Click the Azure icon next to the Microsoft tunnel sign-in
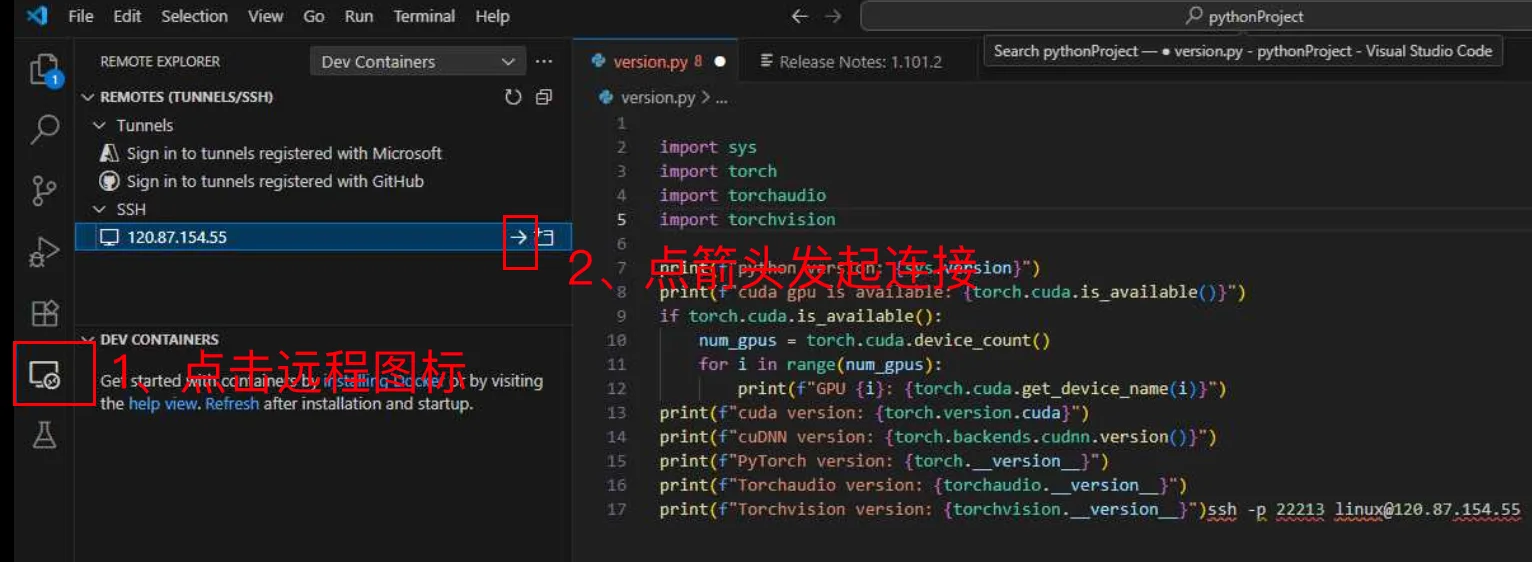1532x562 pixels. click(x=110, y=153)
